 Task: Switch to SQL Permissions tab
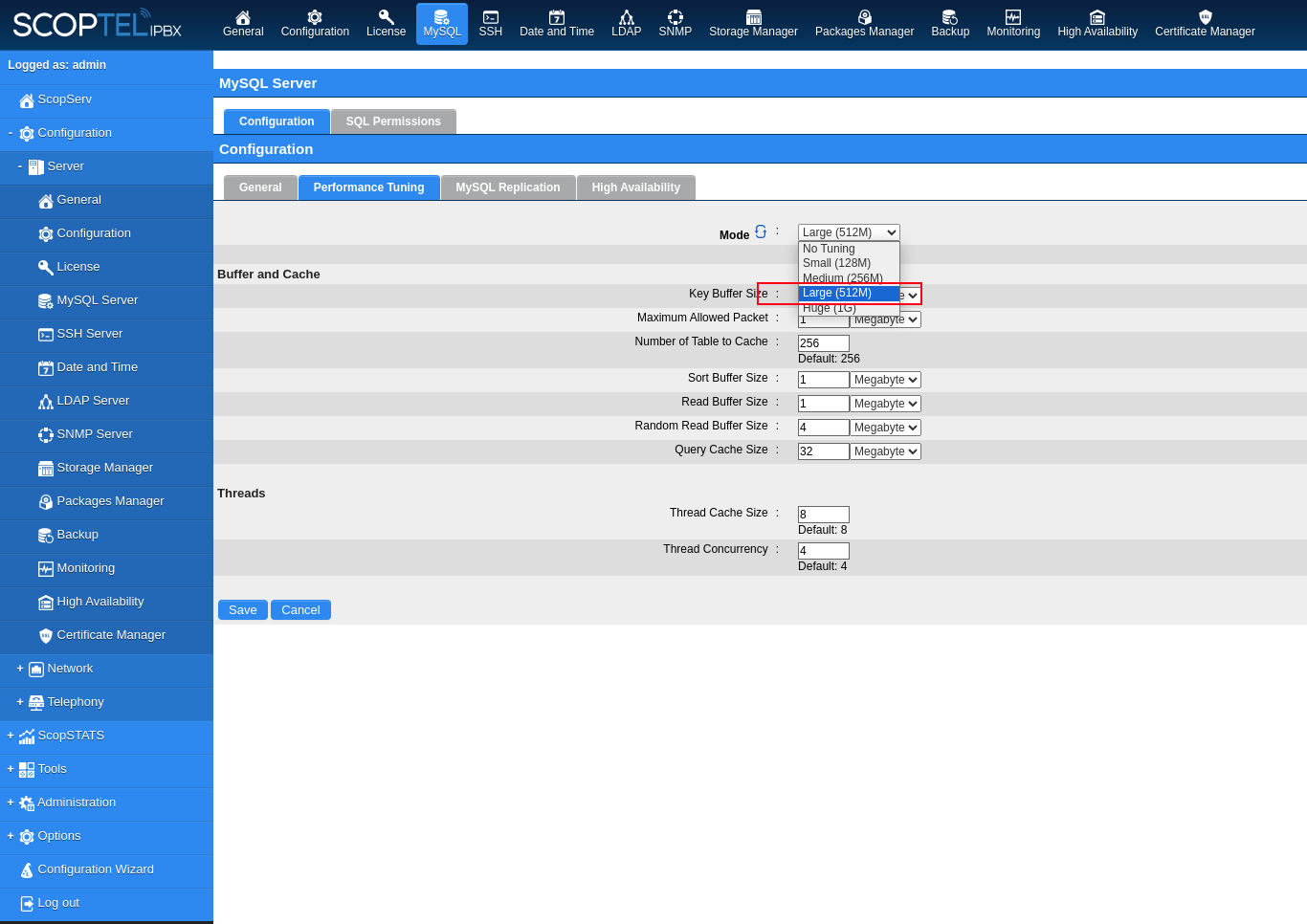coord(393,121)
